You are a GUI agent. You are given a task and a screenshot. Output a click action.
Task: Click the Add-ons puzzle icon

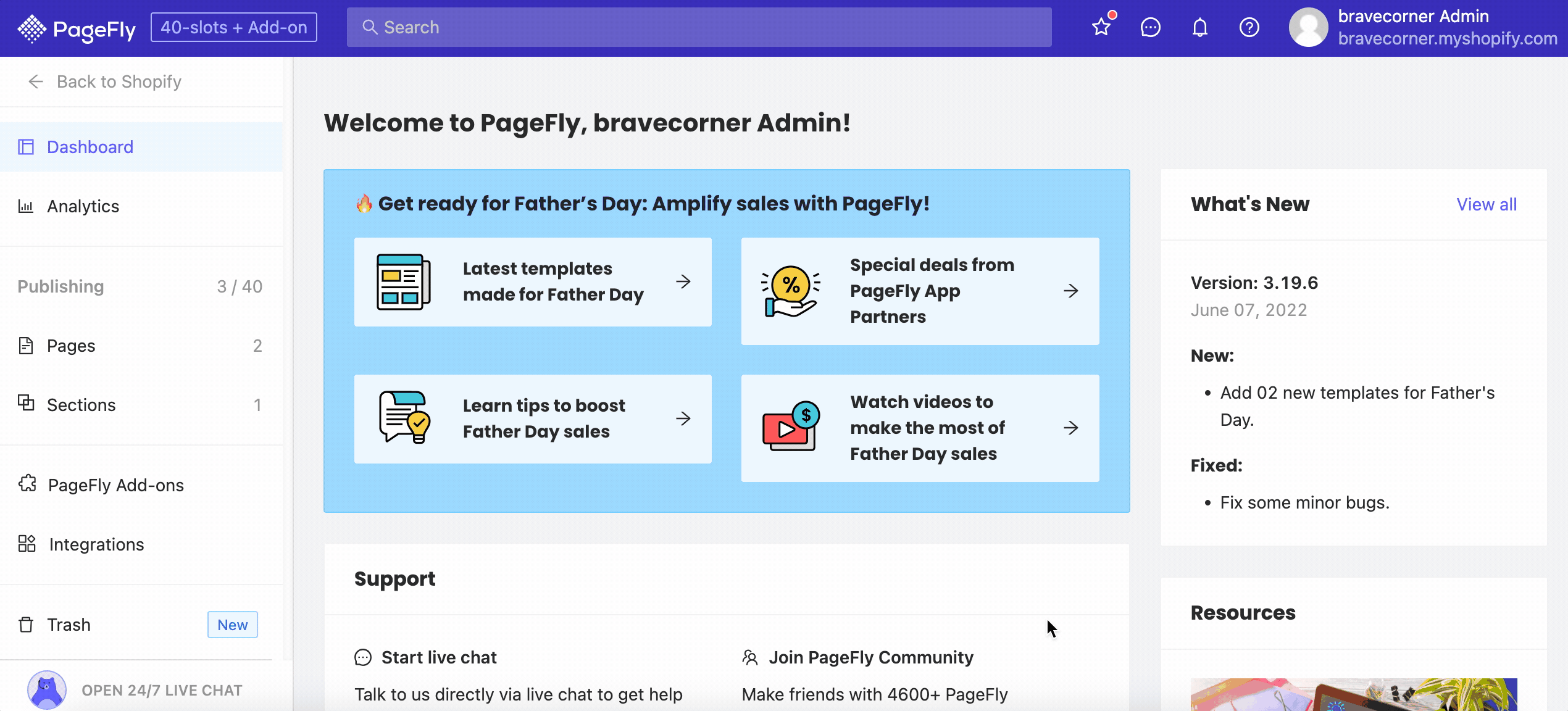click(27, 483)
